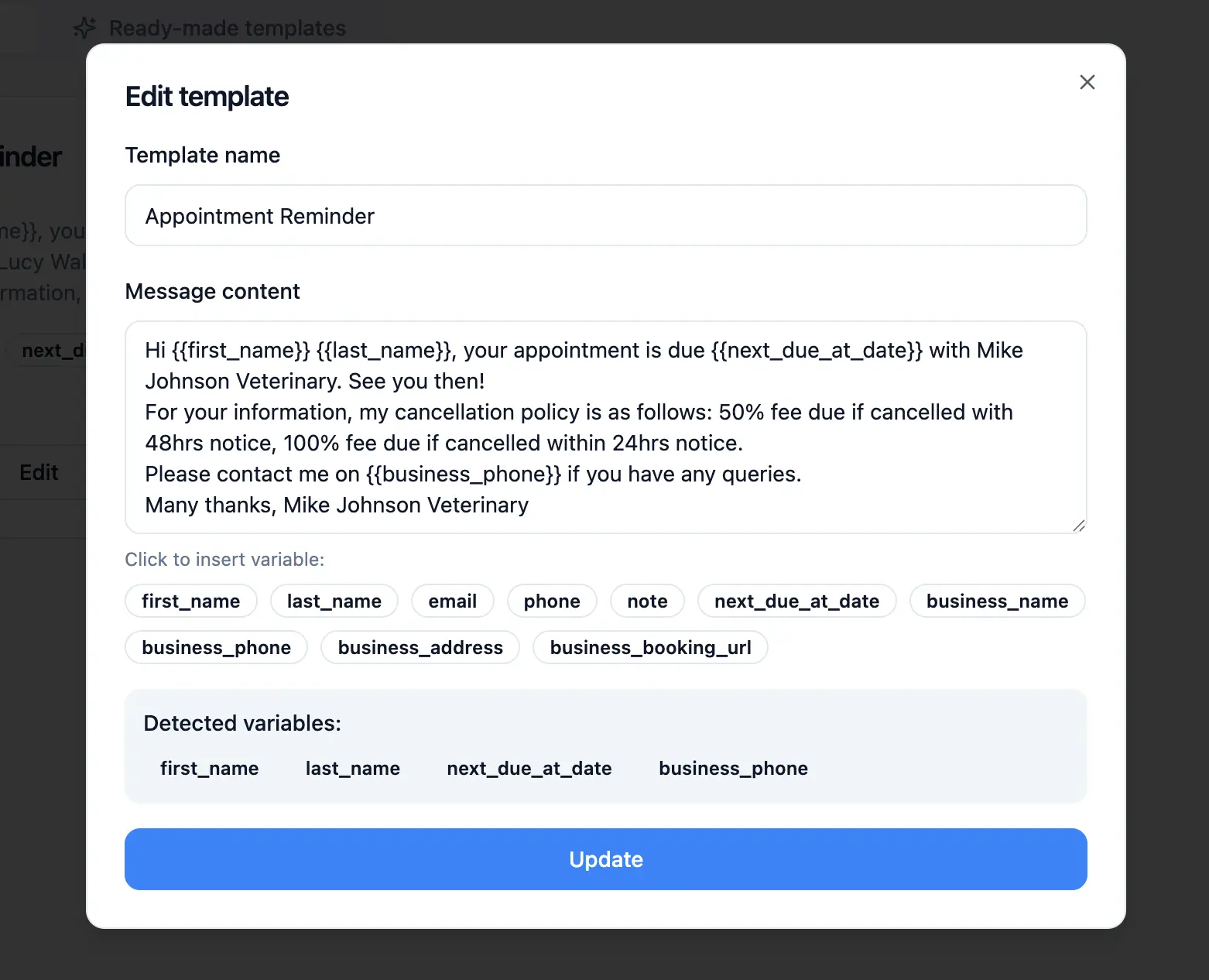Insert the business_name variable
This screenshot has height=980, width=1209.
[x=997, y=601]
